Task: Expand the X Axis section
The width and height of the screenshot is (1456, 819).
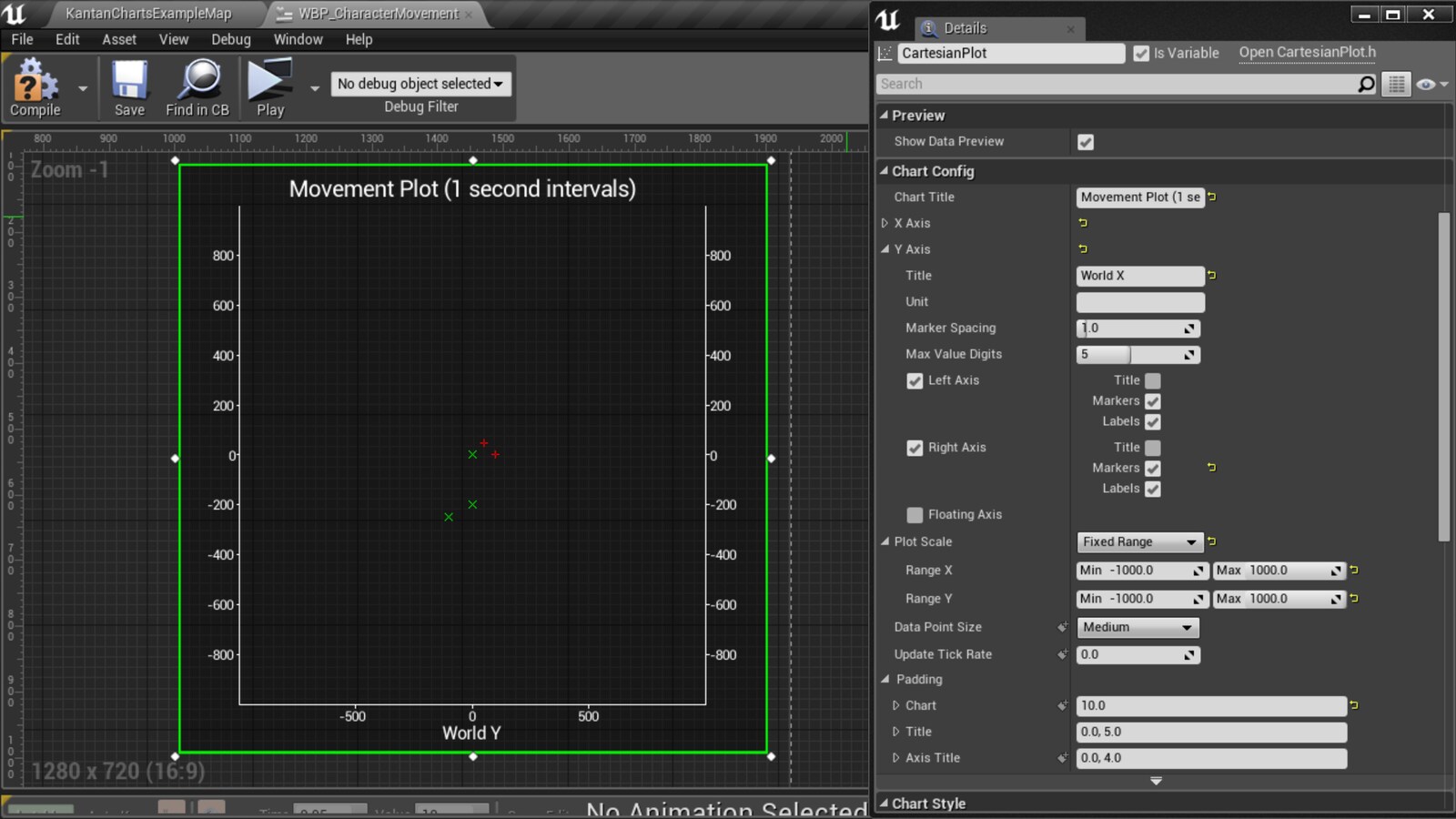Action: pos(885,223)
